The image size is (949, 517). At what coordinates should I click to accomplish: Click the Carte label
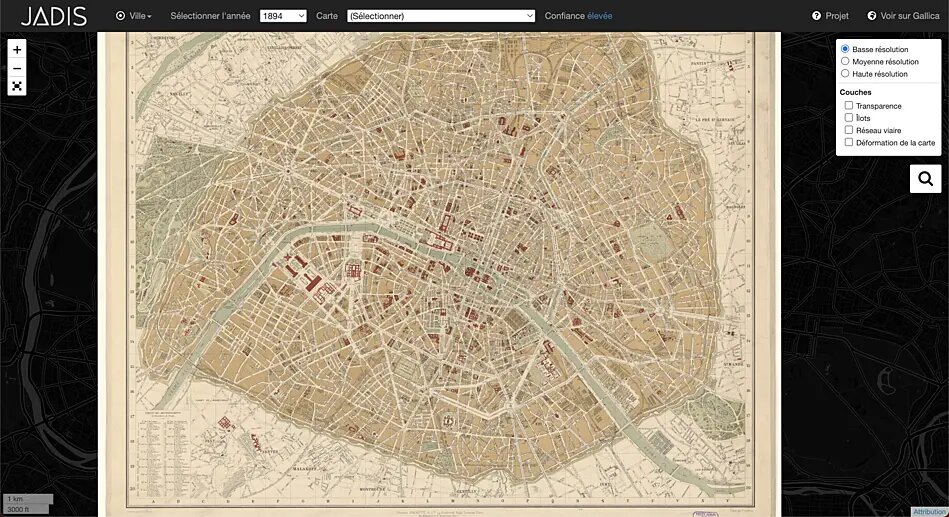click(x=327, y=16)
